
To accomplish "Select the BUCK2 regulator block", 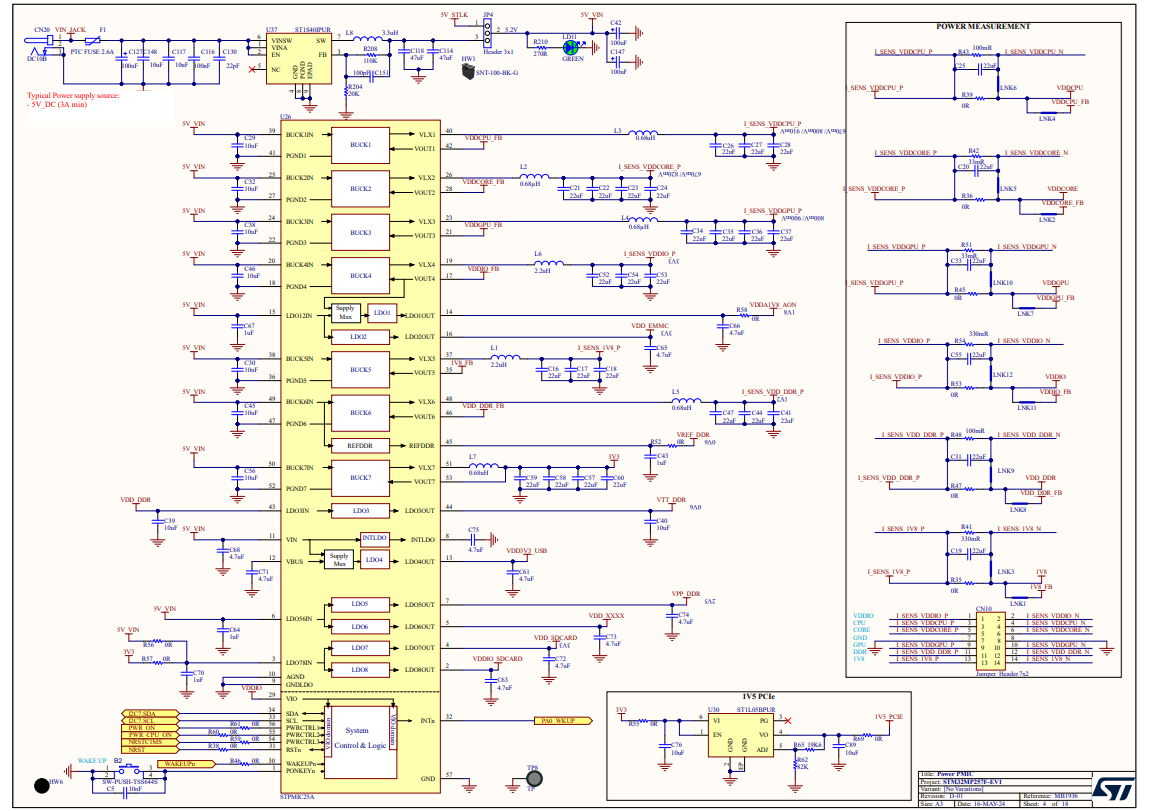I will click(360, 189).
